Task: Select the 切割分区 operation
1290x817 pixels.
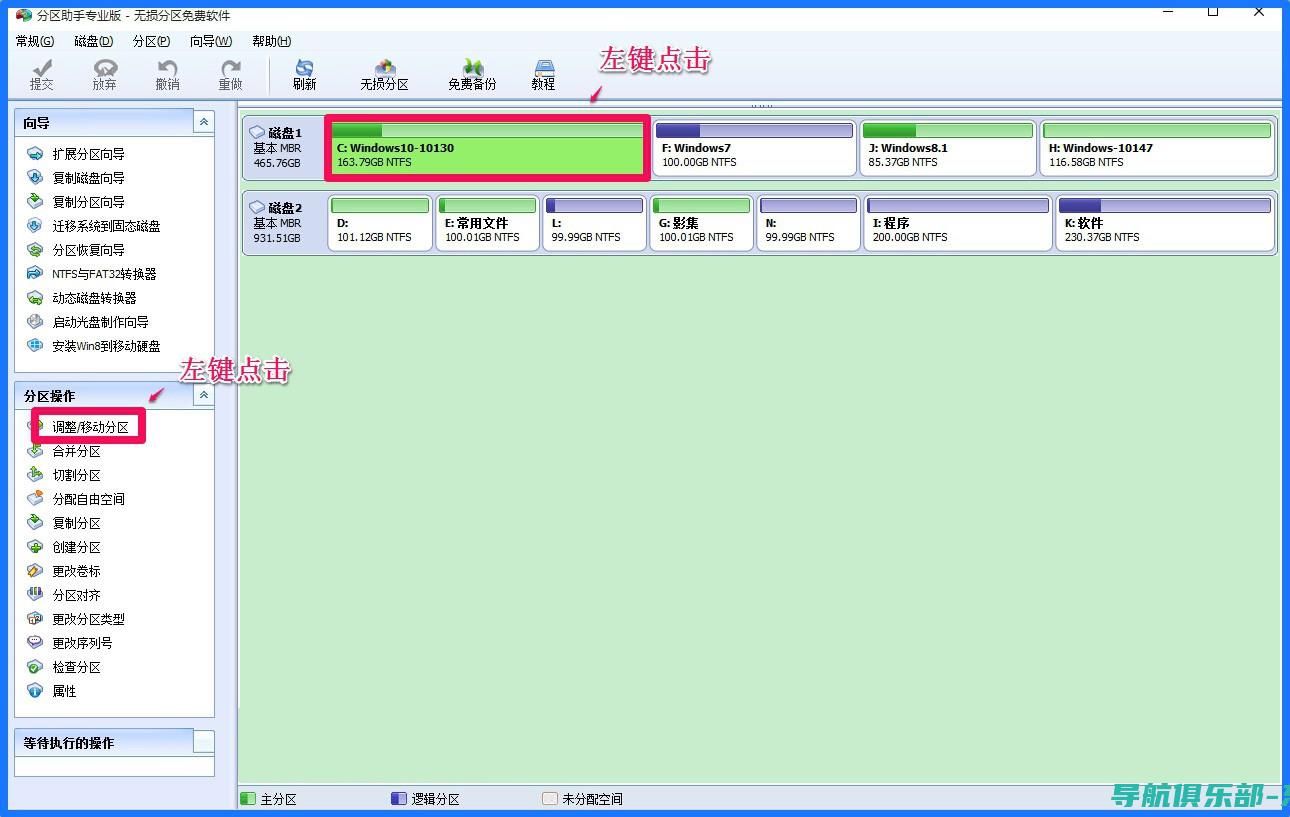Action: [x=64, y=475]
